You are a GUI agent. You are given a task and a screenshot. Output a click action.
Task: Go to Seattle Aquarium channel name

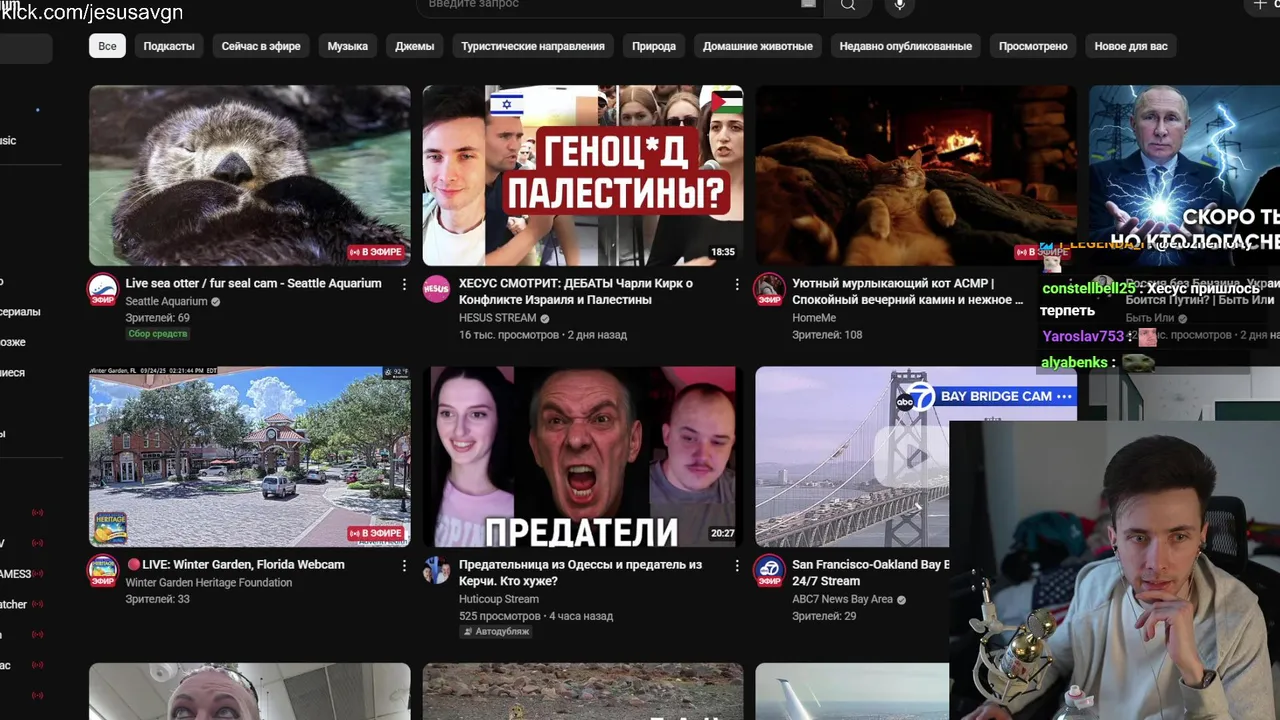166,301
